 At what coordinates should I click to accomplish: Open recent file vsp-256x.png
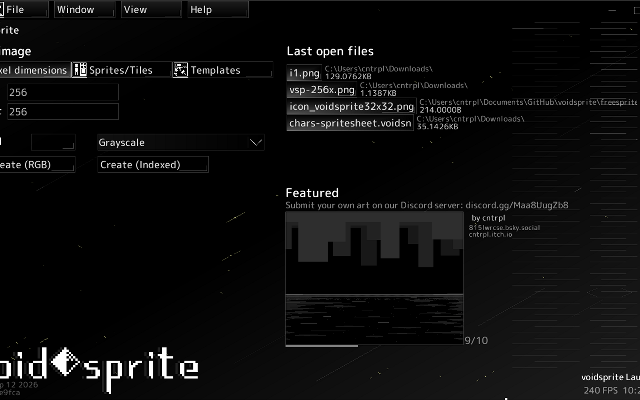tap(322, 90)
